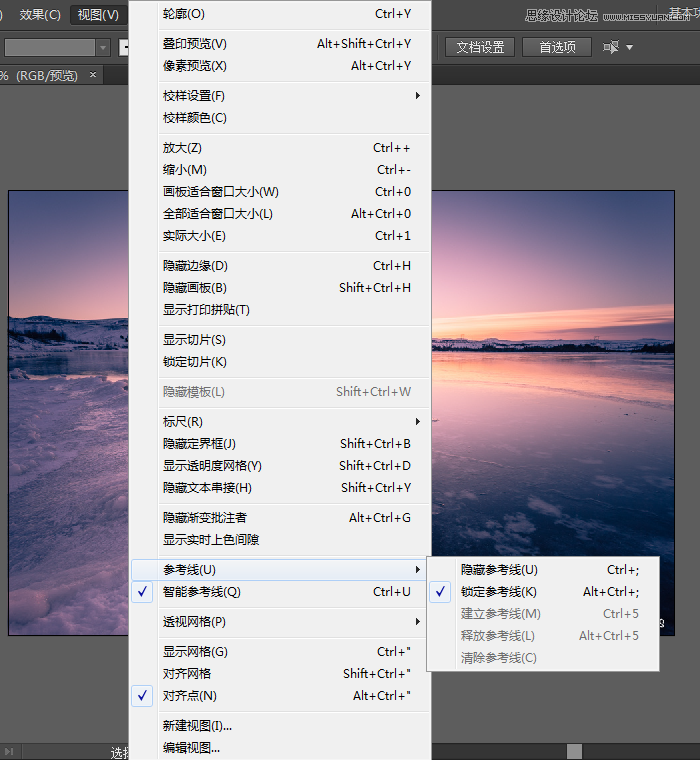Toggle 对齐点(N) snap to point
Screen dimensions: 700x760
pos(281,696)
